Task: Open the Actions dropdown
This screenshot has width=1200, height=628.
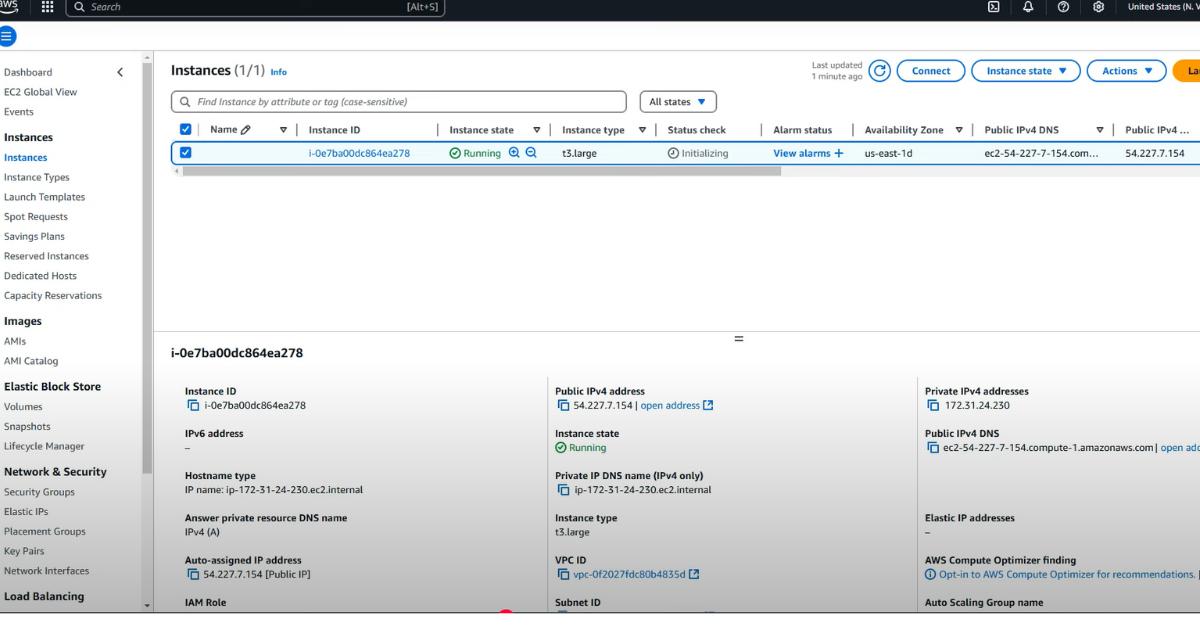Action: point(1126,71)
